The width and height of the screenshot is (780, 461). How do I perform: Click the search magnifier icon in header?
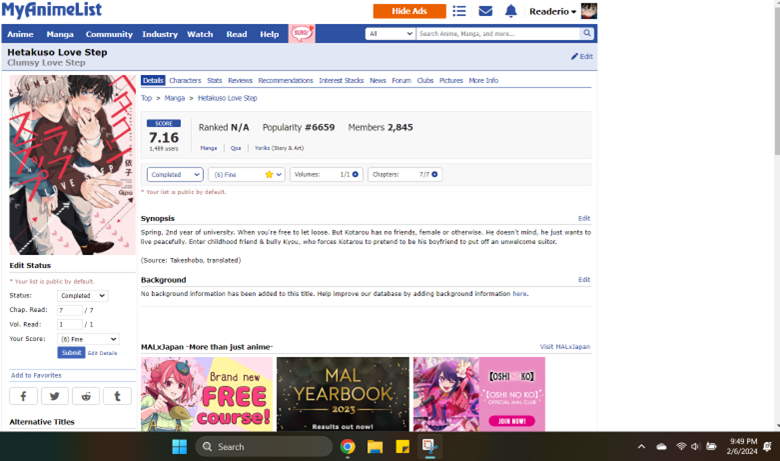588,33
